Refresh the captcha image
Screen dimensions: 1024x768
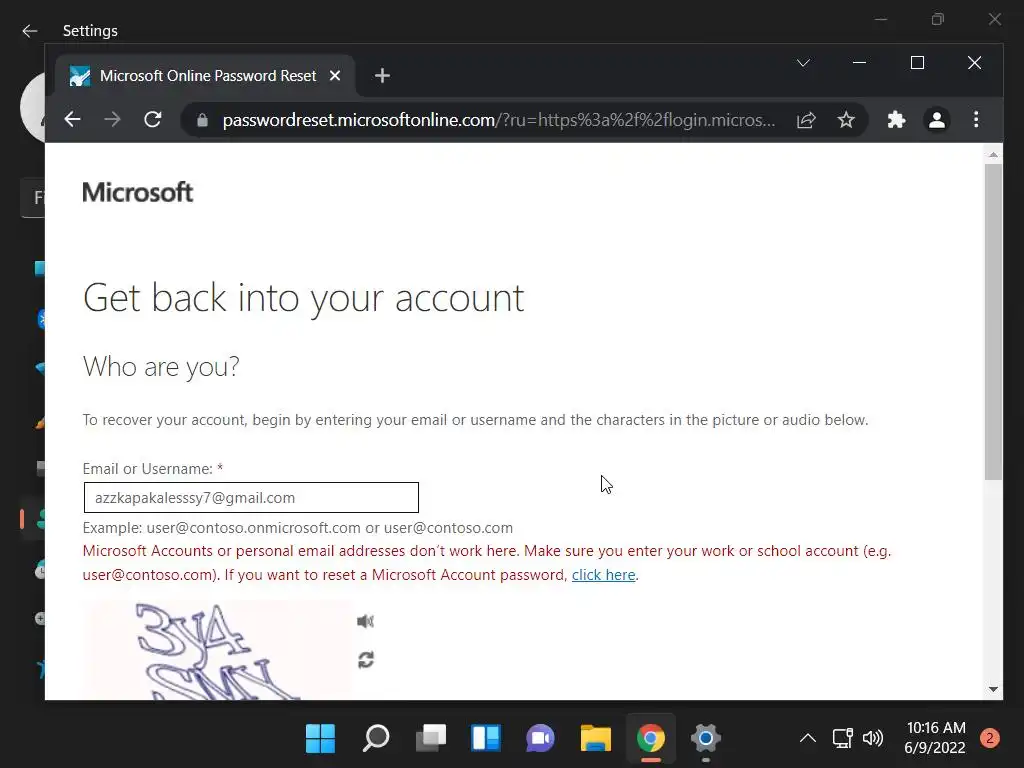click(366, 660)
